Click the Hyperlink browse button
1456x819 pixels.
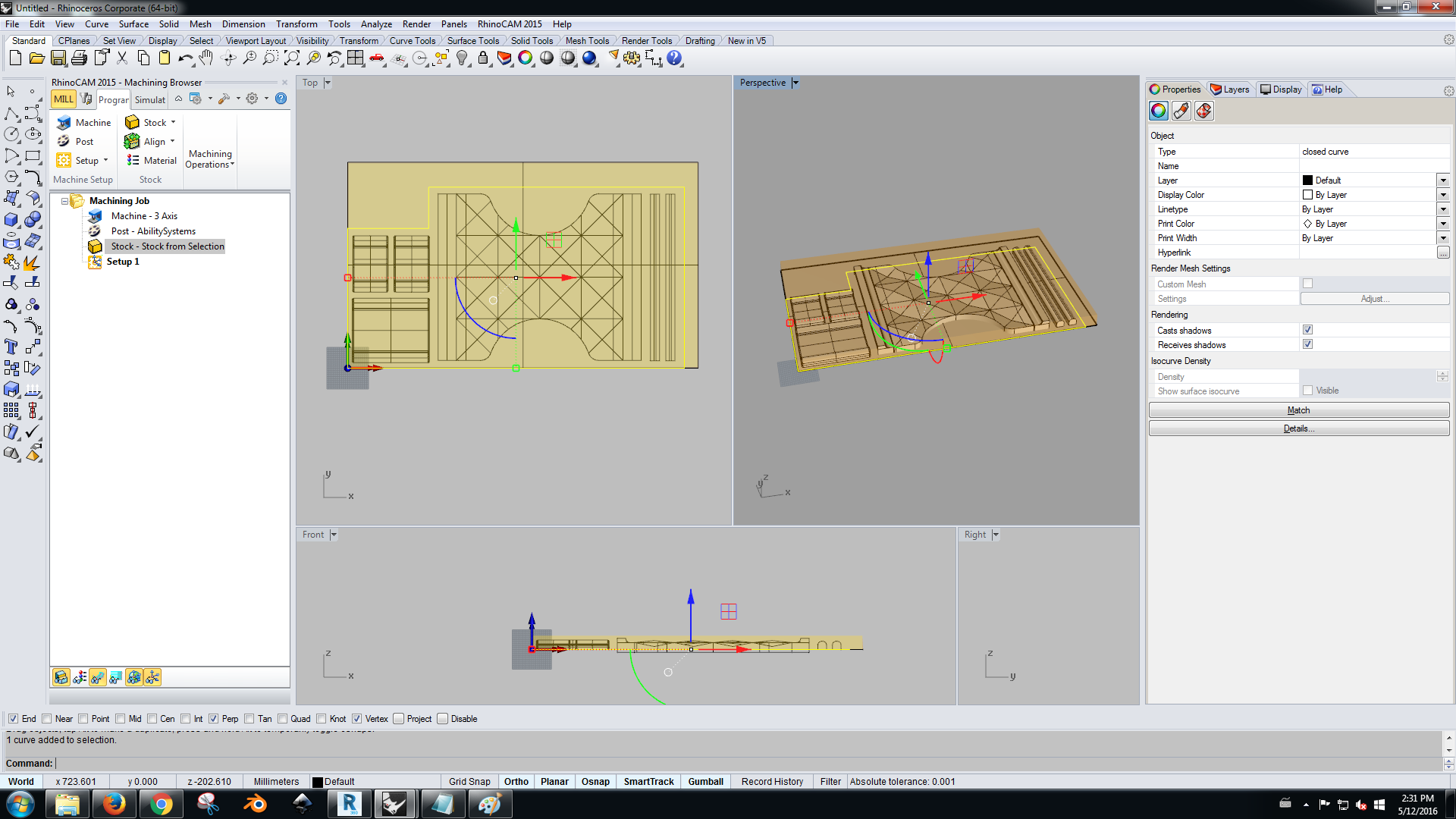tap(1443, 253)
